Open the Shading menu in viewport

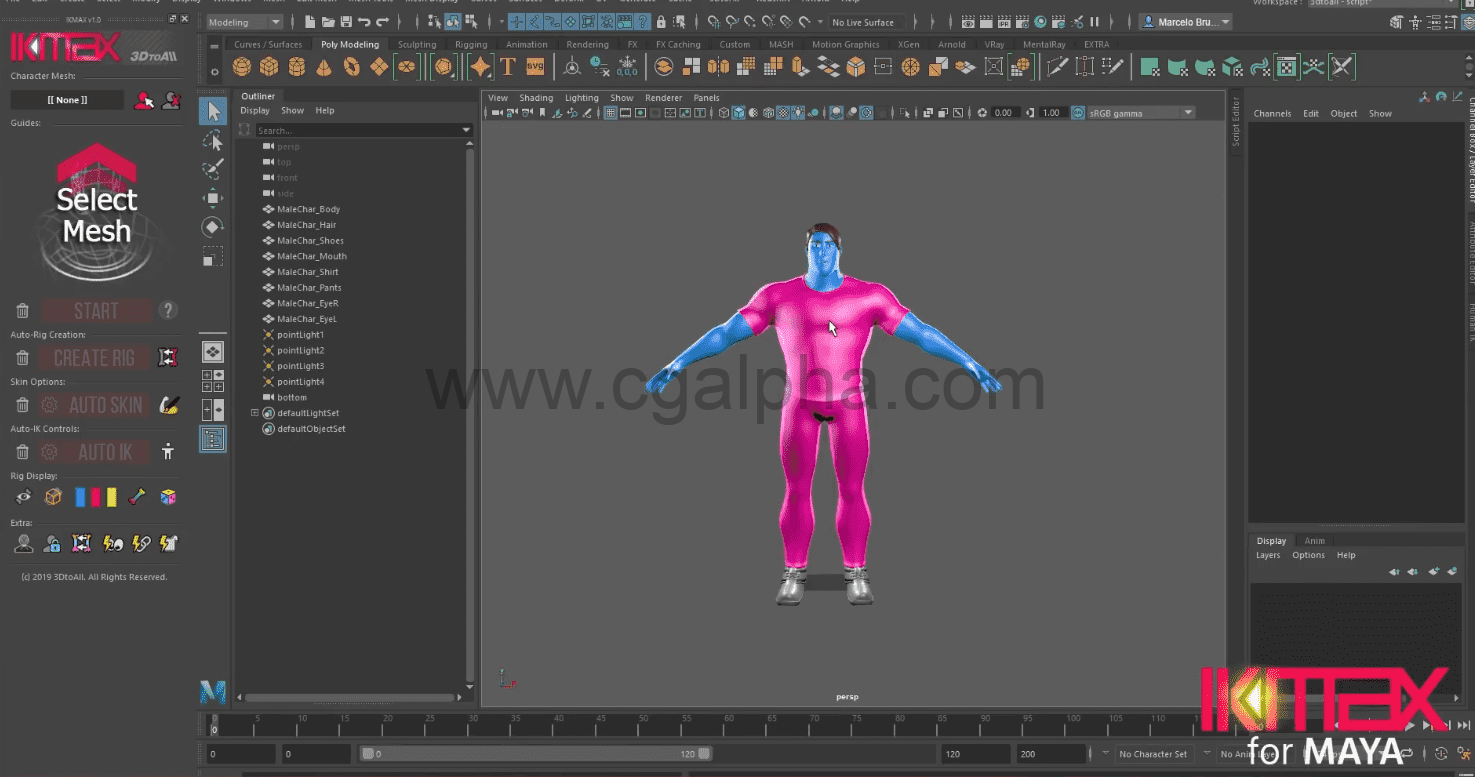click(535, 98)
